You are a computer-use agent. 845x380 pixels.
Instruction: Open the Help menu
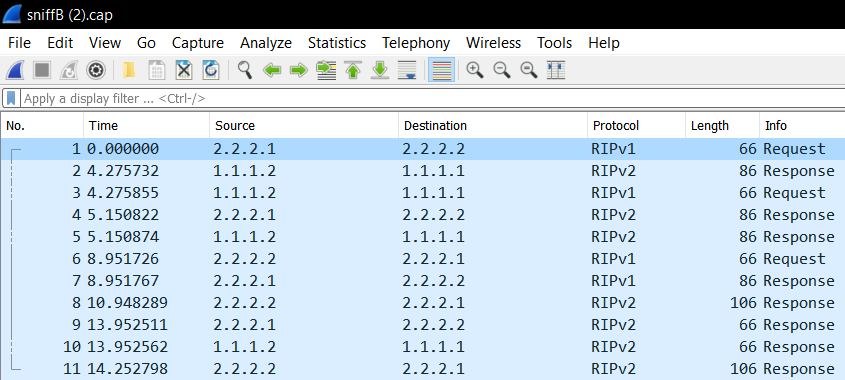coord(604,43)
